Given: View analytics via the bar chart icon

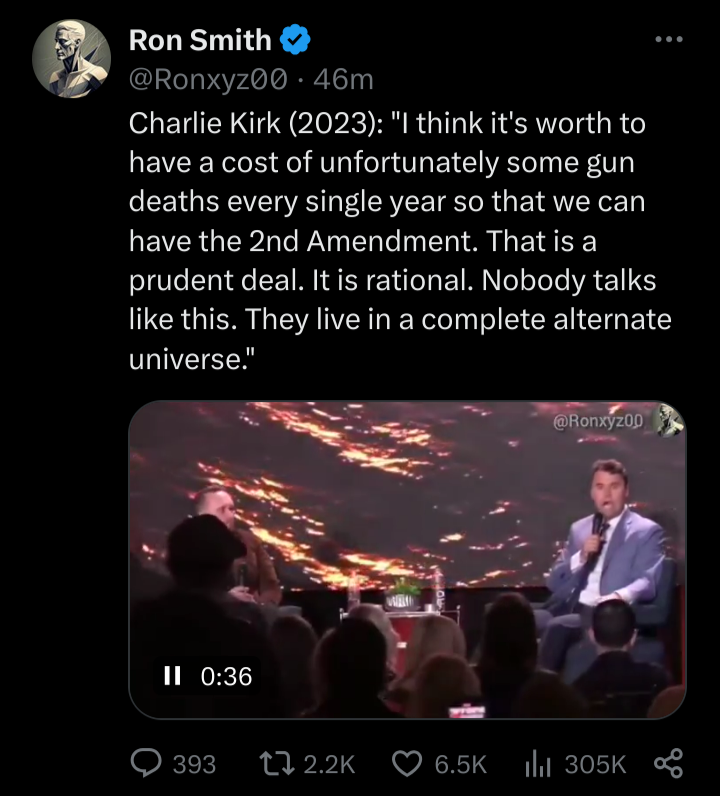Looking at the screenshot, I should point(539,764).
